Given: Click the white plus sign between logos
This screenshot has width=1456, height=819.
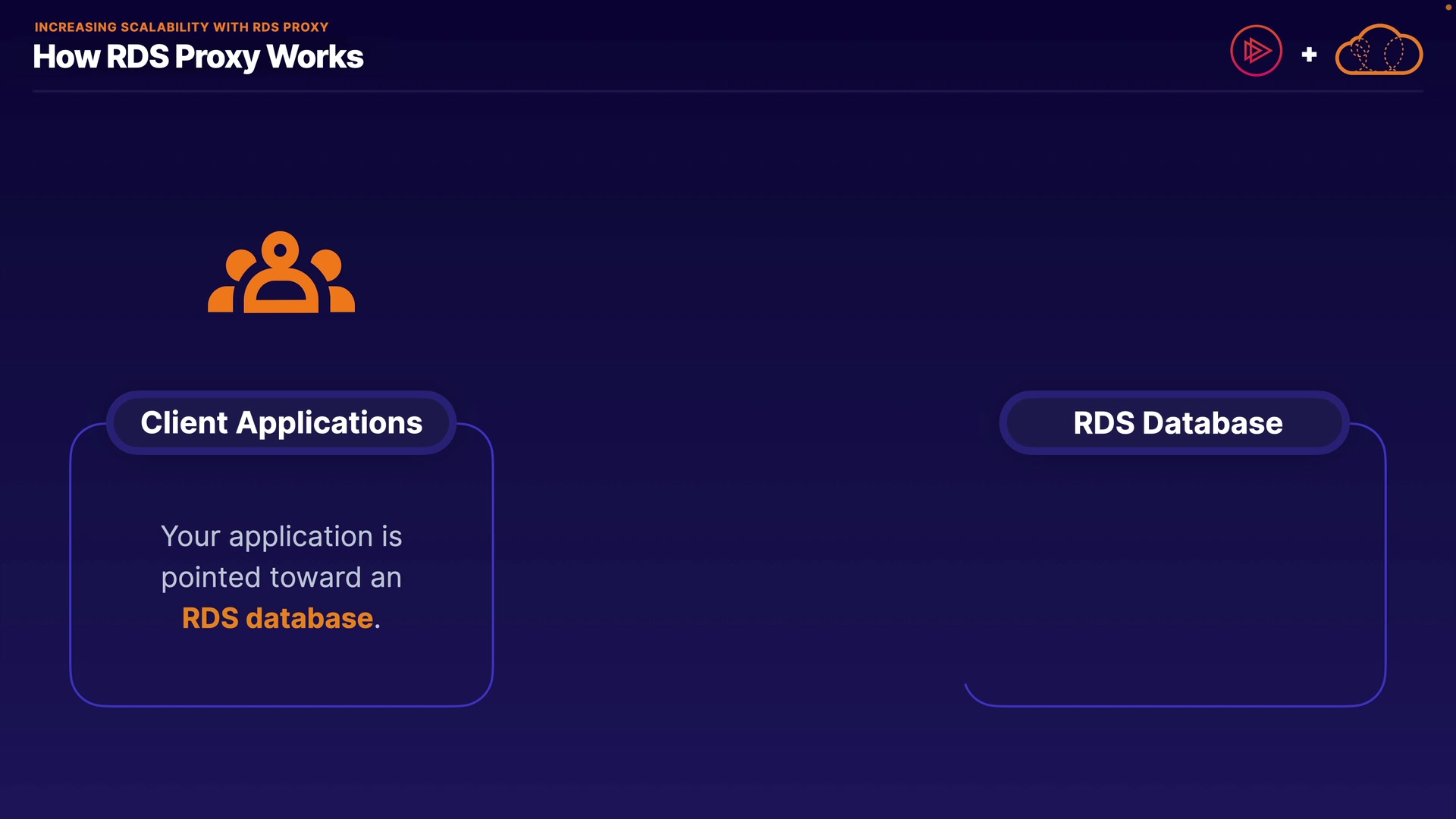Looking at the screenshot, I should pyautogui.click(x=1309, y=55).
